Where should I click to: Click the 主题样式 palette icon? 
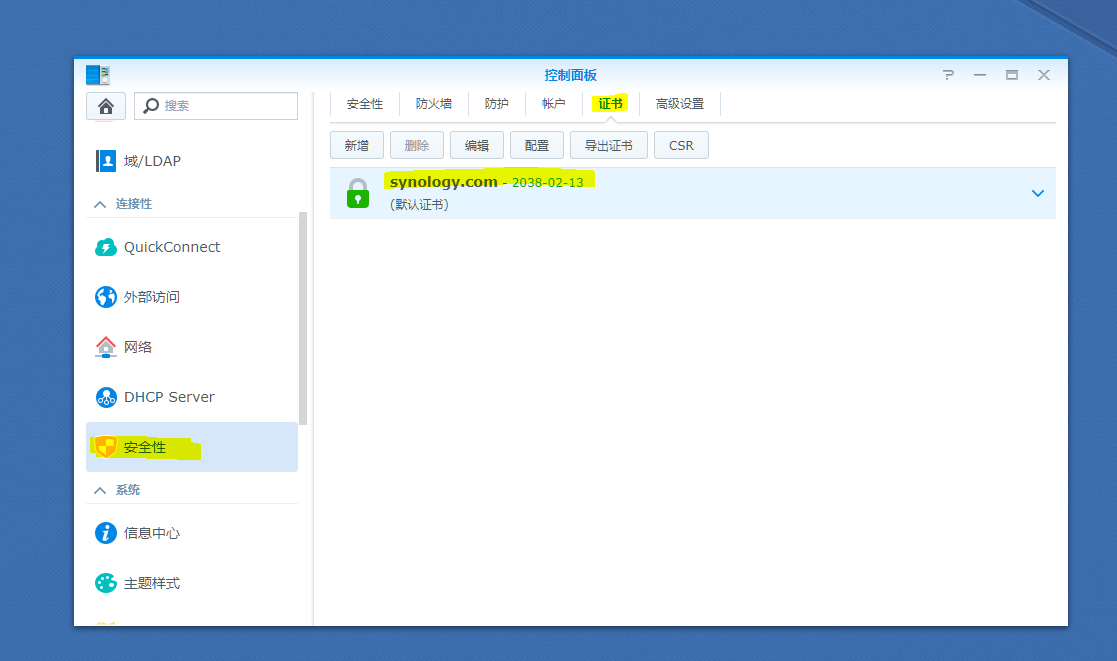(106, 583)
